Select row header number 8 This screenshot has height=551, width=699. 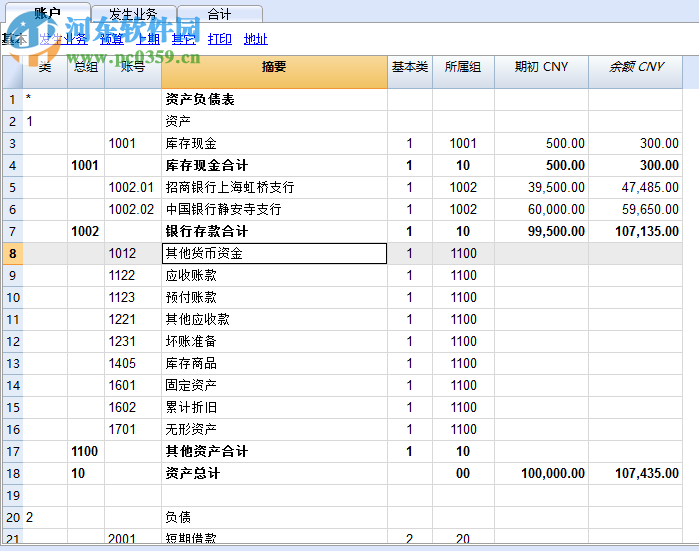pos(12,253)
